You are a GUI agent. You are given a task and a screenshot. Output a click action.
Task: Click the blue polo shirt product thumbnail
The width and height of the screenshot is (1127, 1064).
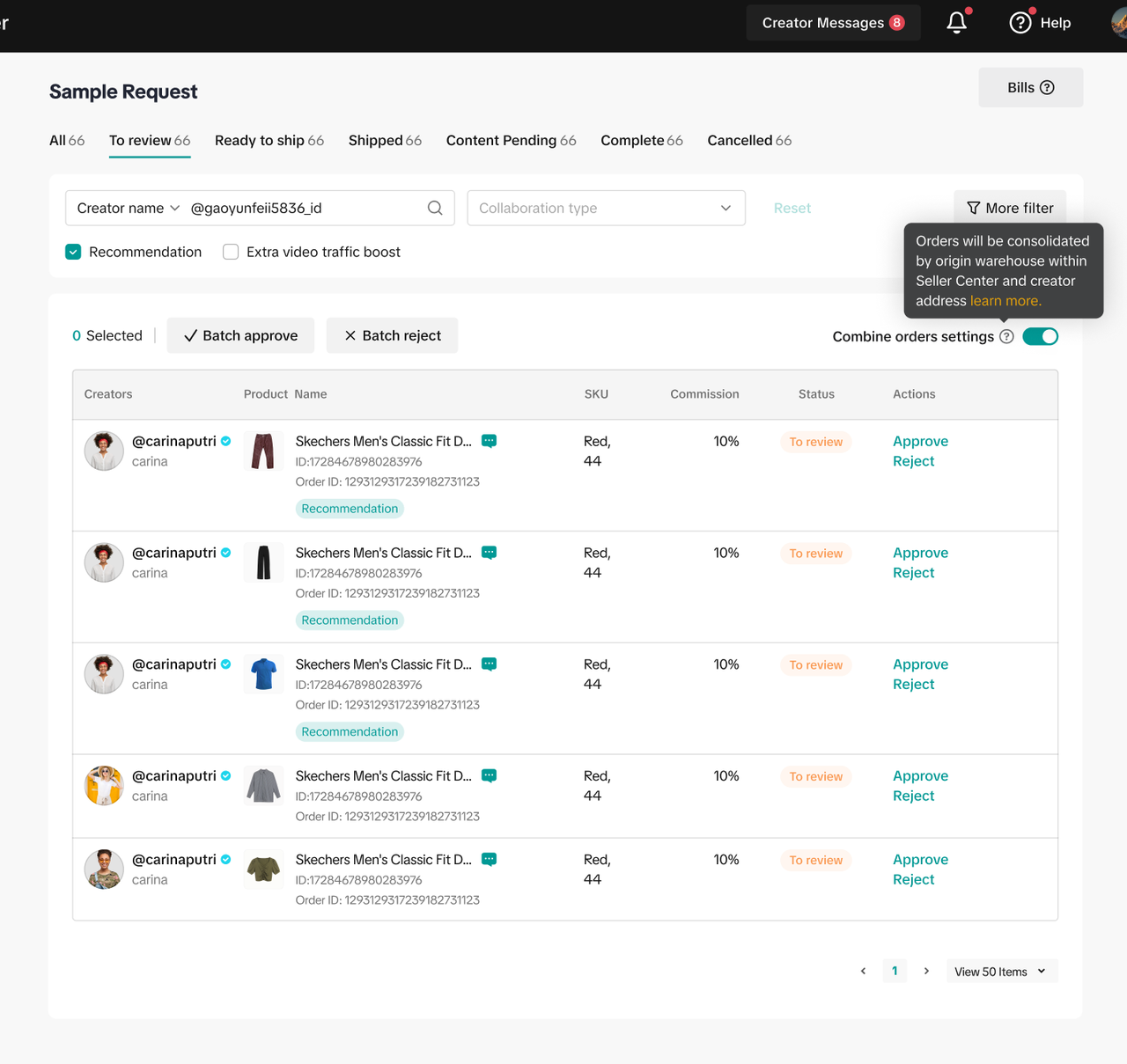coord(263,674)
